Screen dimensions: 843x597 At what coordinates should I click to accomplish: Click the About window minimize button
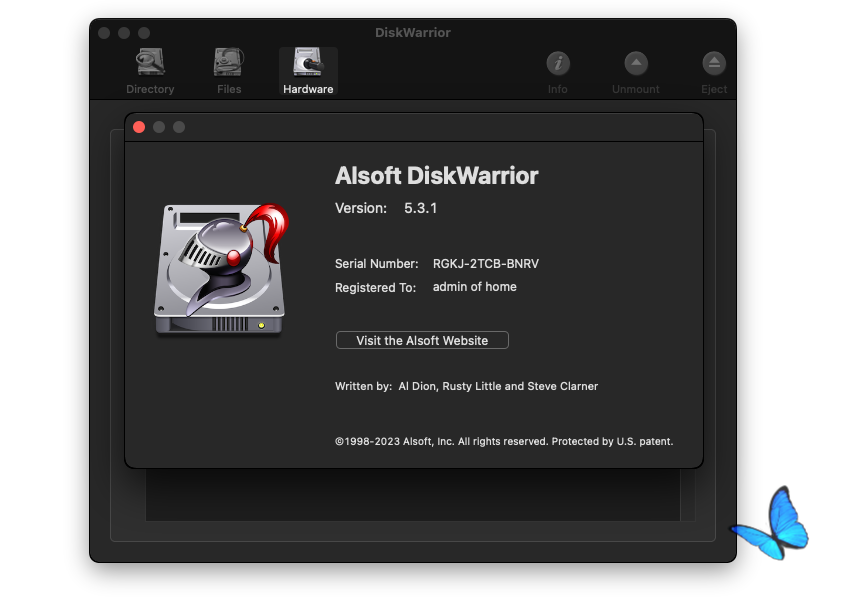click(159, 127)
